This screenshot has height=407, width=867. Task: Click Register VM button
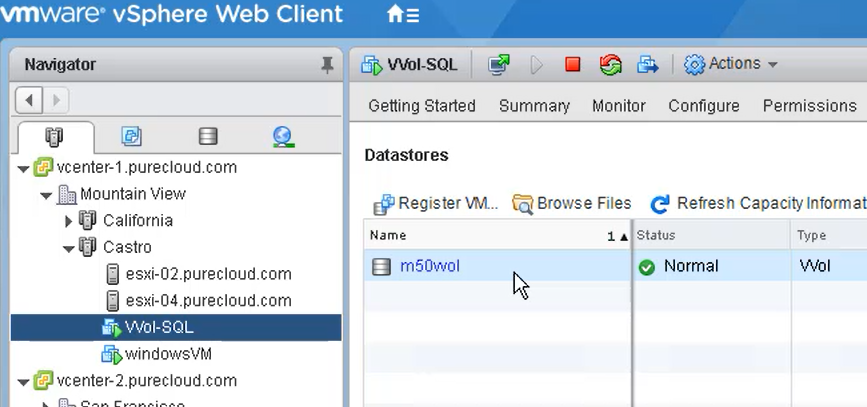tap(436, 204)
